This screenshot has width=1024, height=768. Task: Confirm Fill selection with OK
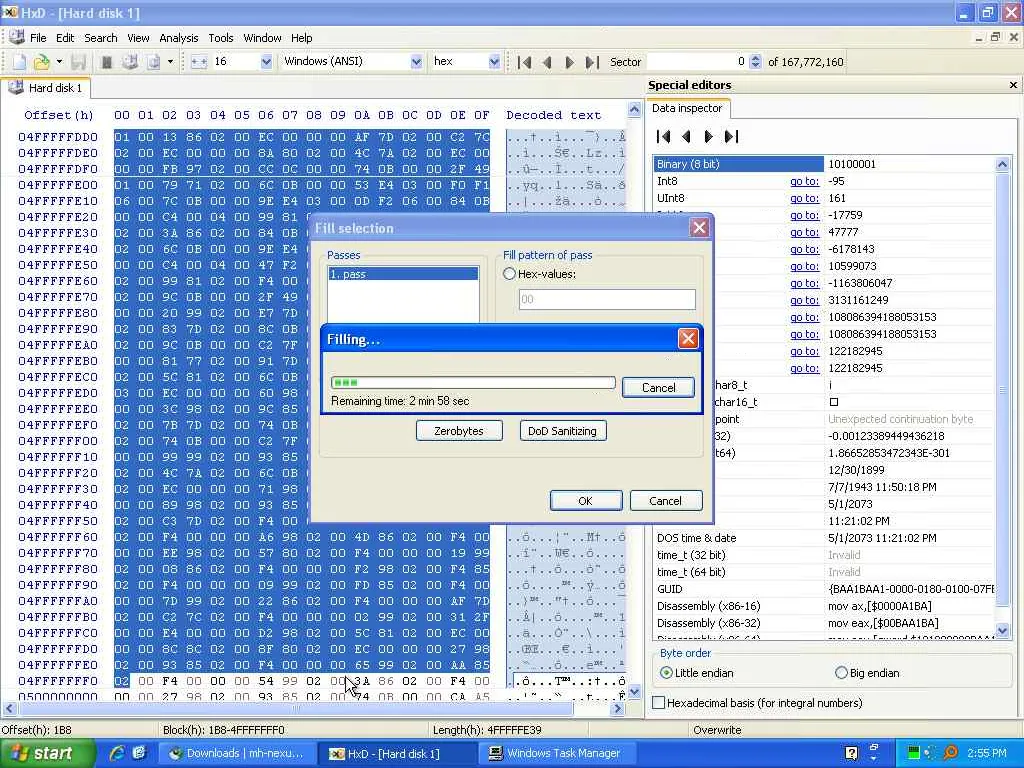[586, 501]
